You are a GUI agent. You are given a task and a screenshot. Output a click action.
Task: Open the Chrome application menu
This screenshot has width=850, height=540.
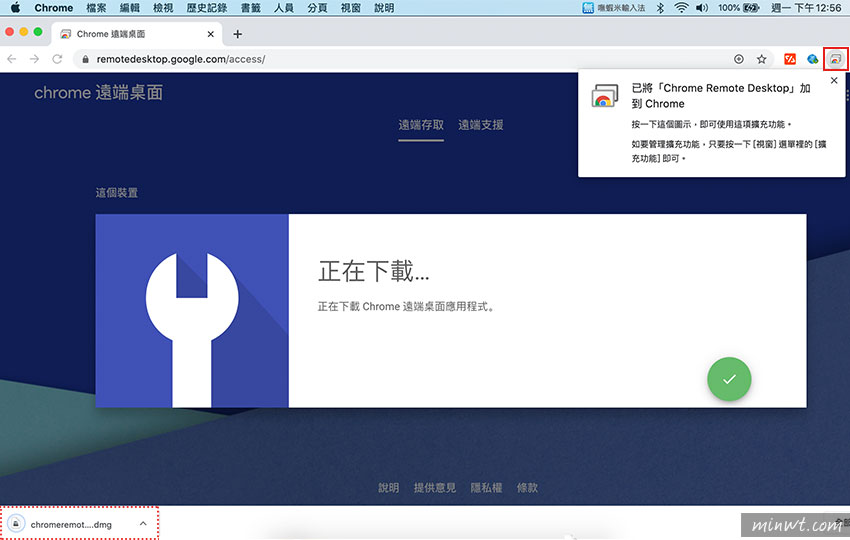(x=54, y=8)
